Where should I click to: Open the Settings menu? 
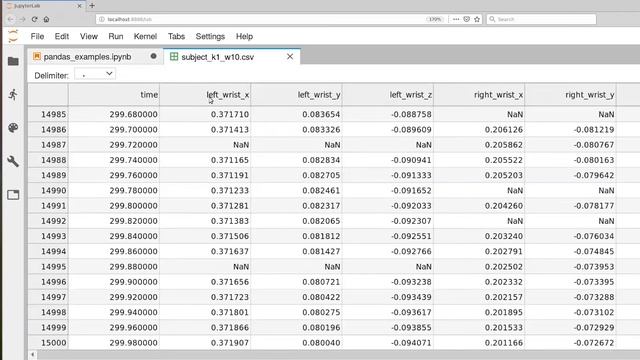(210, 36)
